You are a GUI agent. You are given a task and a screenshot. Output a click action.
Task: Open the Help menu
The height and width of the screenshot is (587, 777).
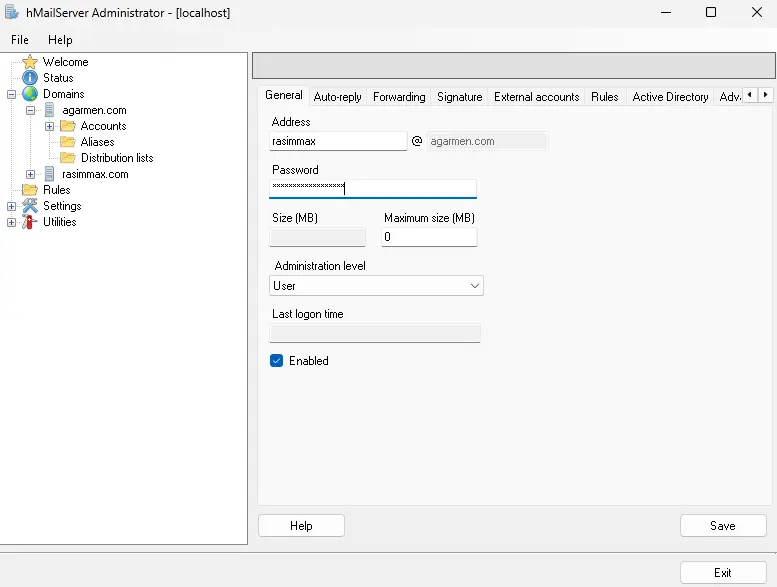60,40
